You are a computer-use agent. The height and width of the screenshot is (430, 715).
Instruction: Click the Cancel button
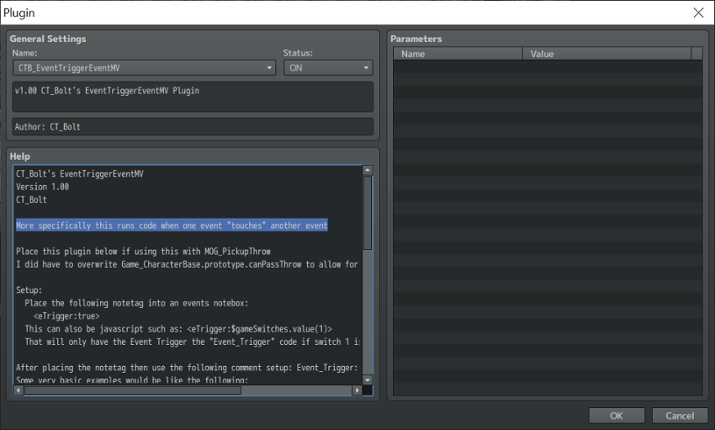click(679, 415)
